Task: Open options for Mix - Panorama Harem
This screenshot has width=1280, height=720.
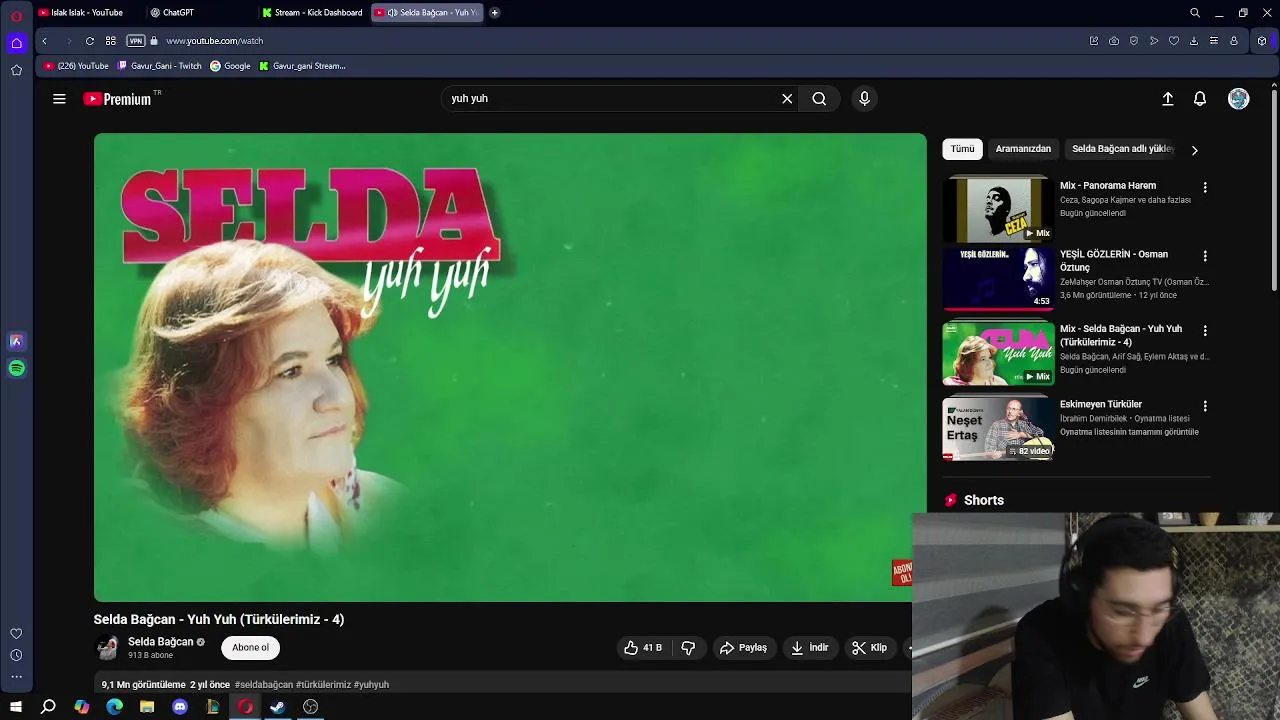Action: pos(1205,187)
